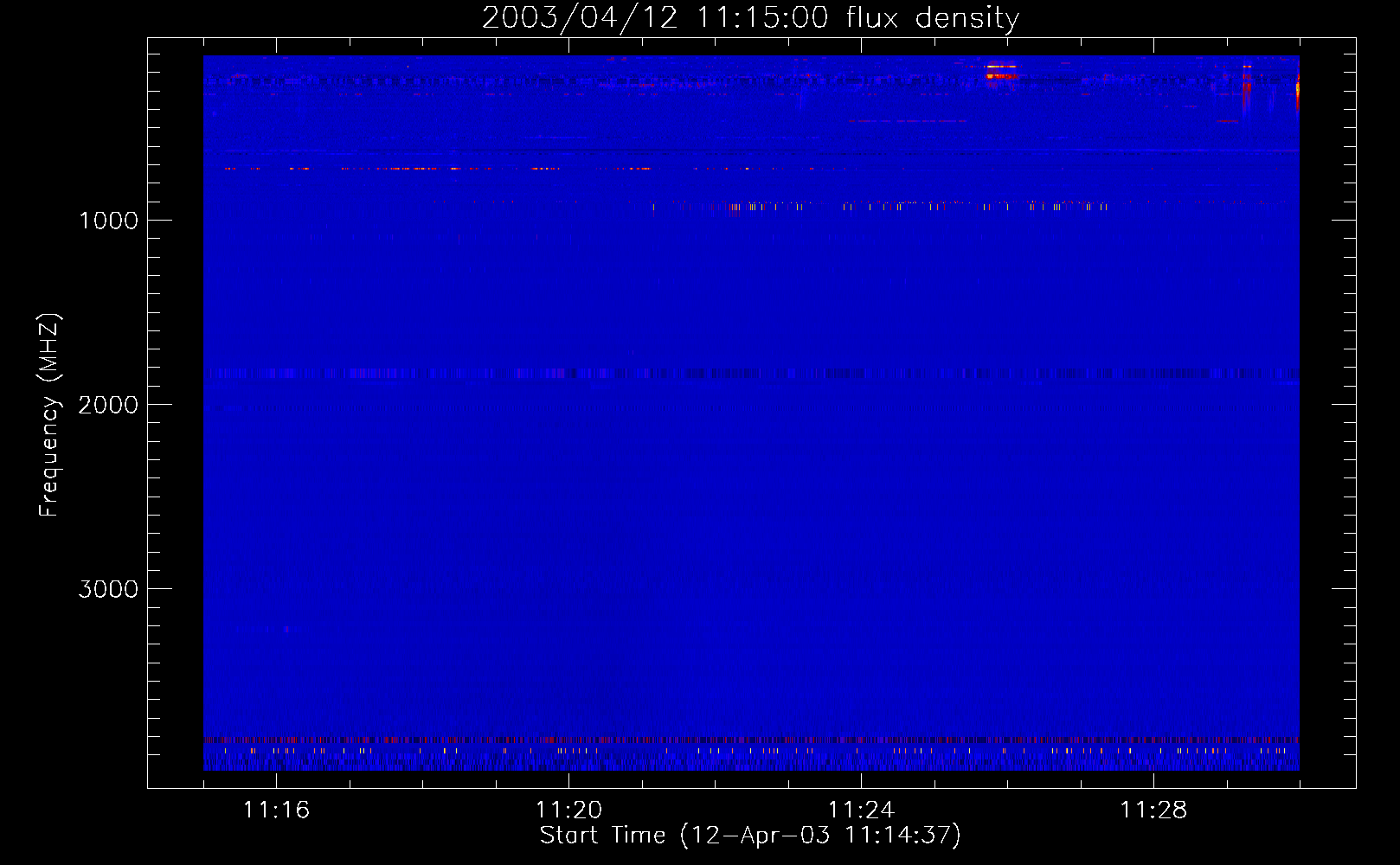Viewport: 1400px width, 865px height.
Task: Click the 3000 frequency tick label
Action: [x=108, y=589]
